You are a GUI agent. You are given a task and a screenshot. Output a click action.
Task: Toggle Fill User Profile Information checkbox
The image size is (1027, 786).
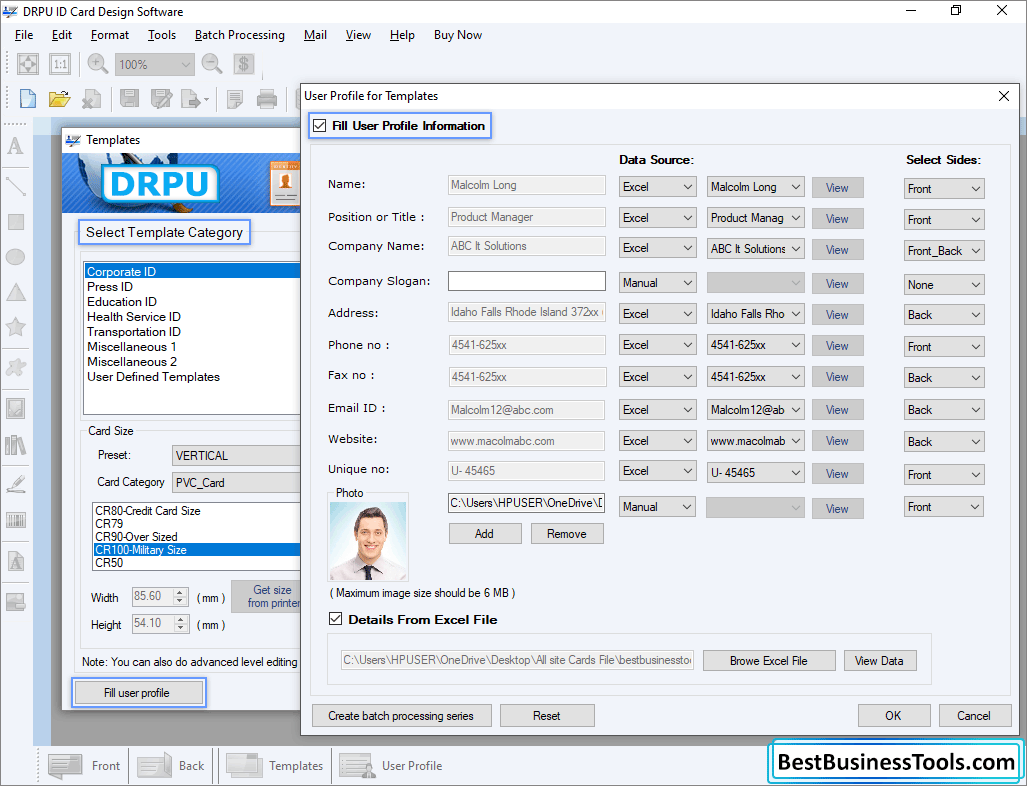[320, 126]
